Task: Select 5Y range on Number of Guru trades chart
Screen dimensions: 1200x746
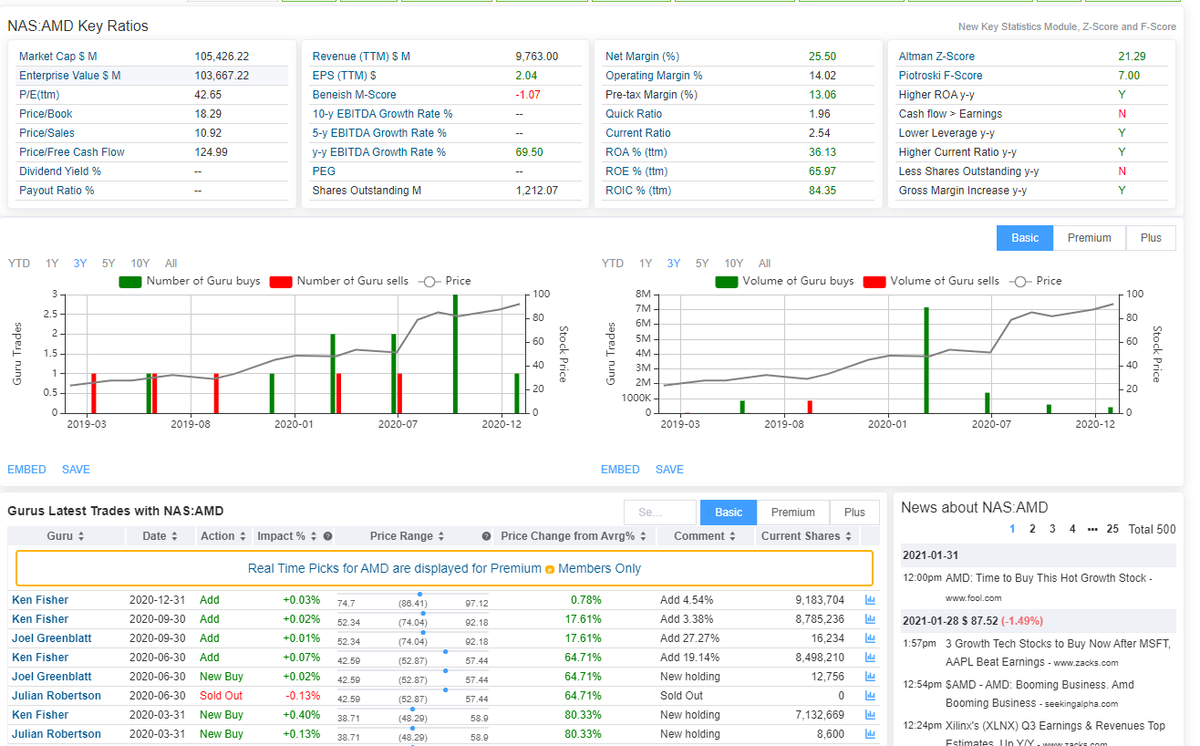Action: pos(108,263)
